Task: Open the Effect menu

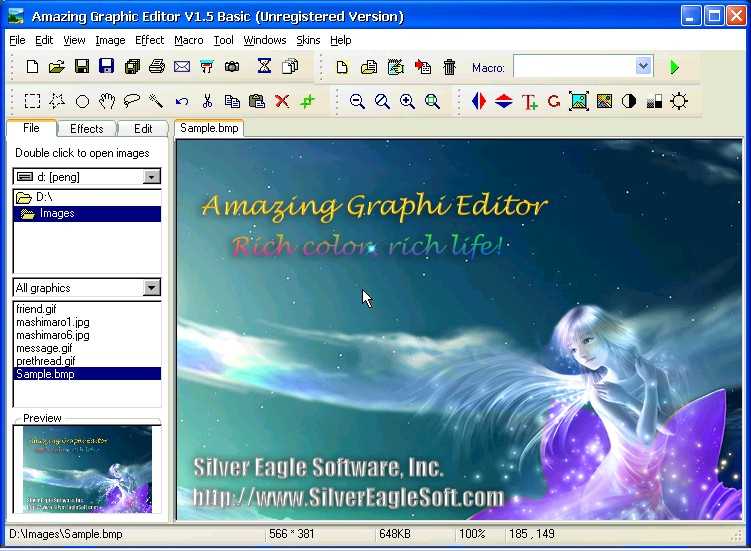Action: (x=149, y=40)
